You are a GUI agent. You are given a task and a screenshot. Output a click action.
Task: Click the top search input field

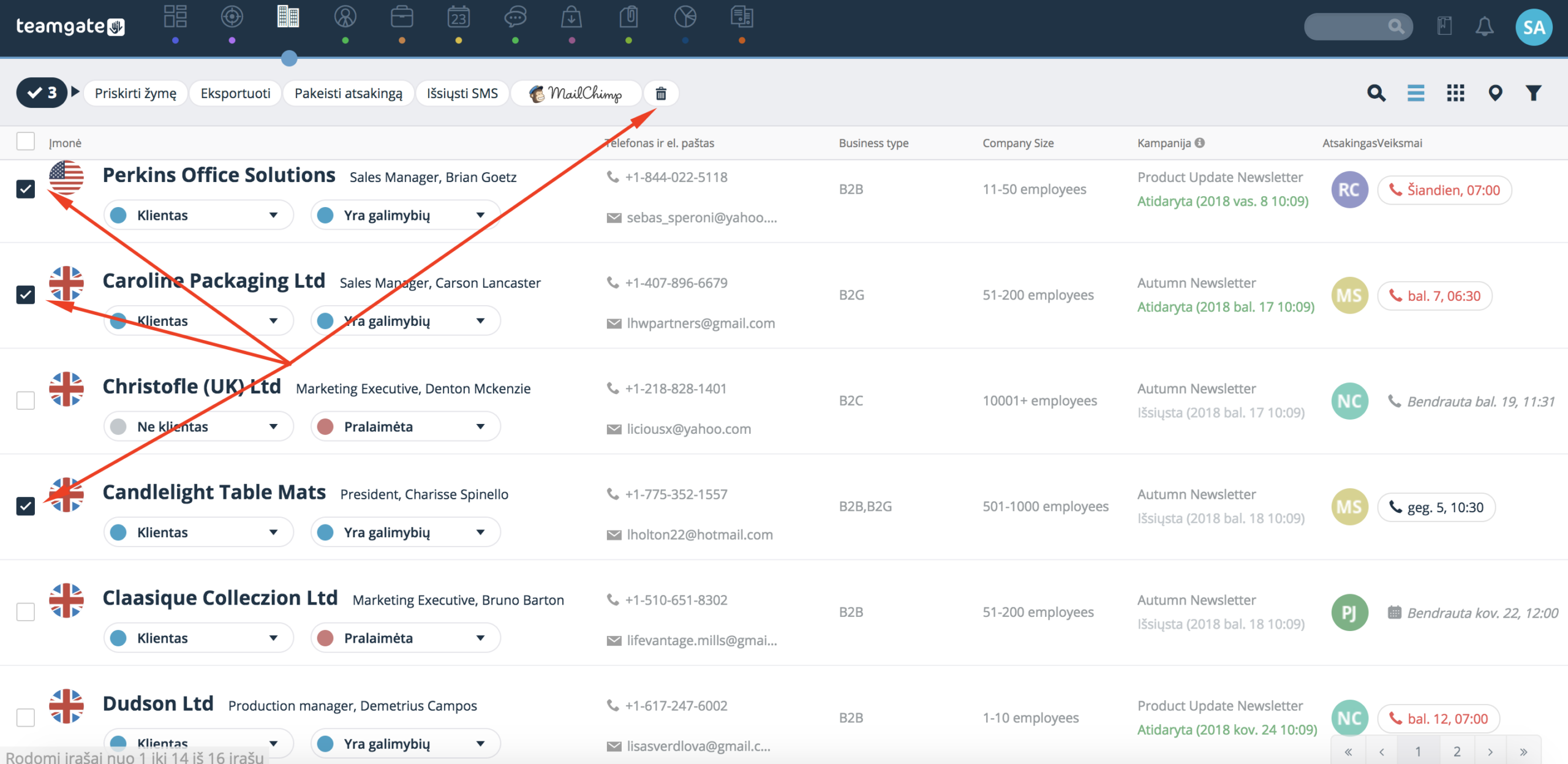[x=1359, y=26]
